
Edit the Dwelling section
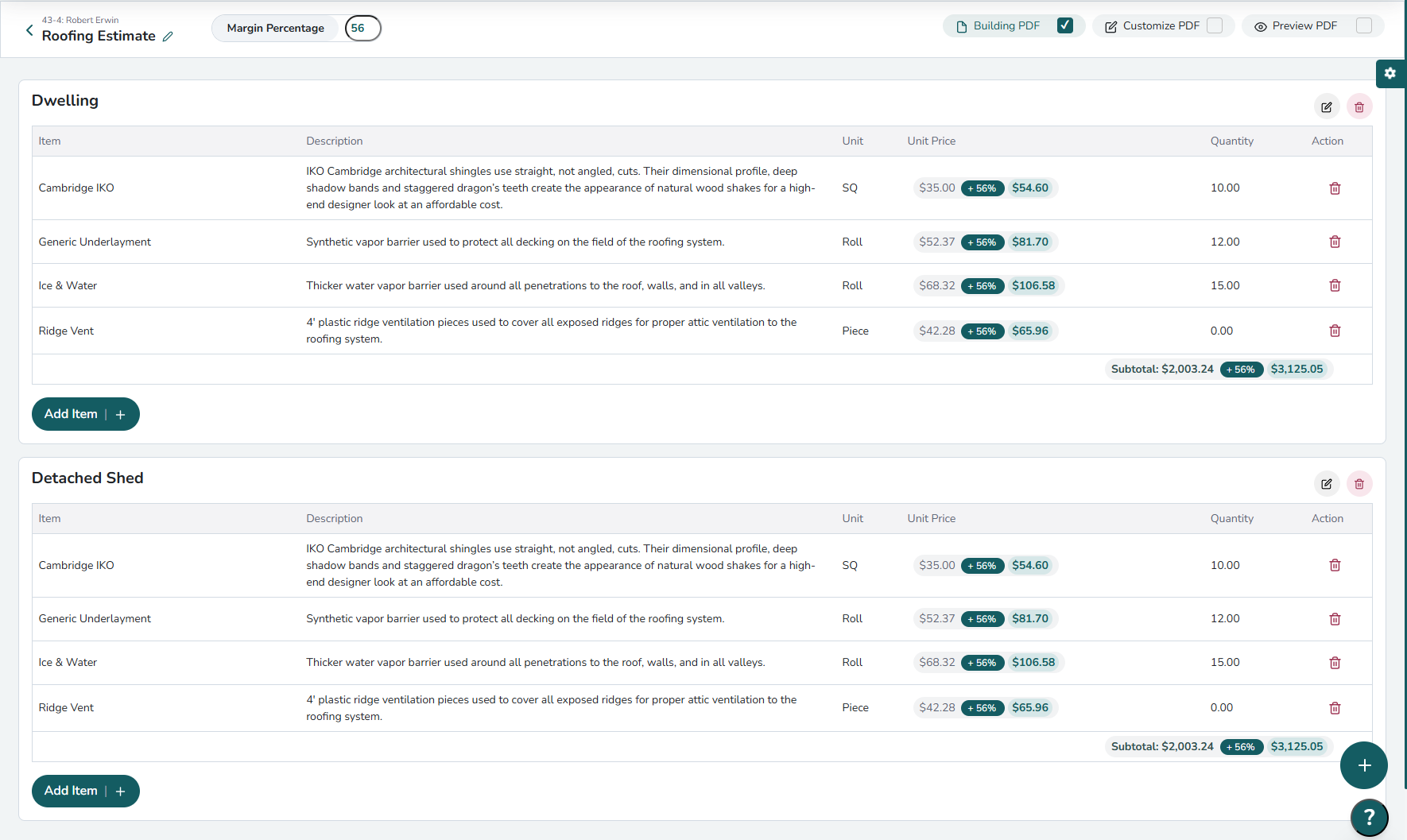[1326, 107]
